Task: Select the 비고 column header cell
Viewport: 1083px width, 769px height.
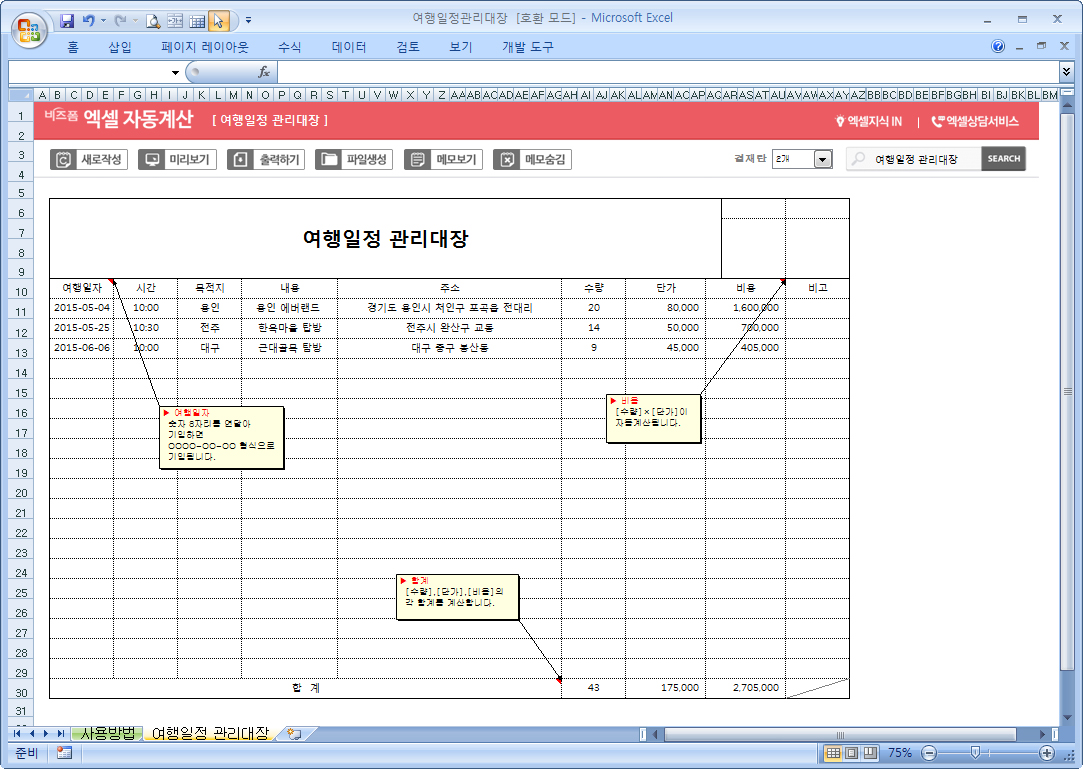Action: [x=818, y=288]
